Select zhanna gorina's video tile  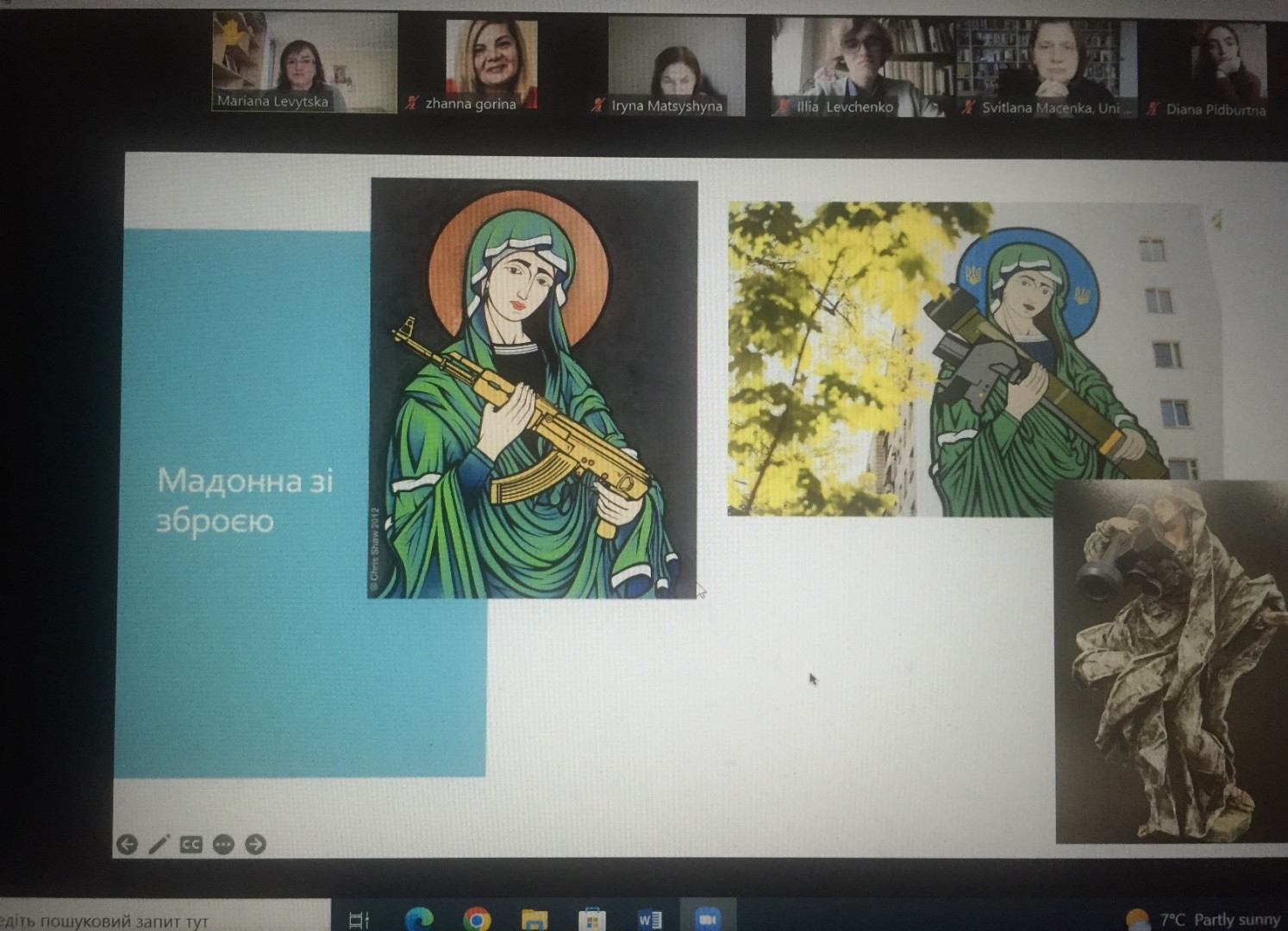[491, 64]
